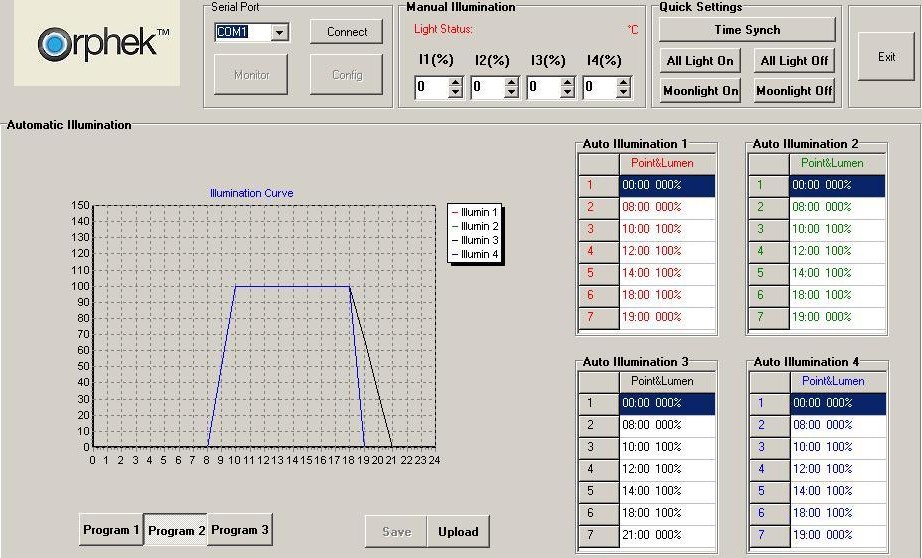
Task: Switch to Program 1
Action: [x=111, y=530]
